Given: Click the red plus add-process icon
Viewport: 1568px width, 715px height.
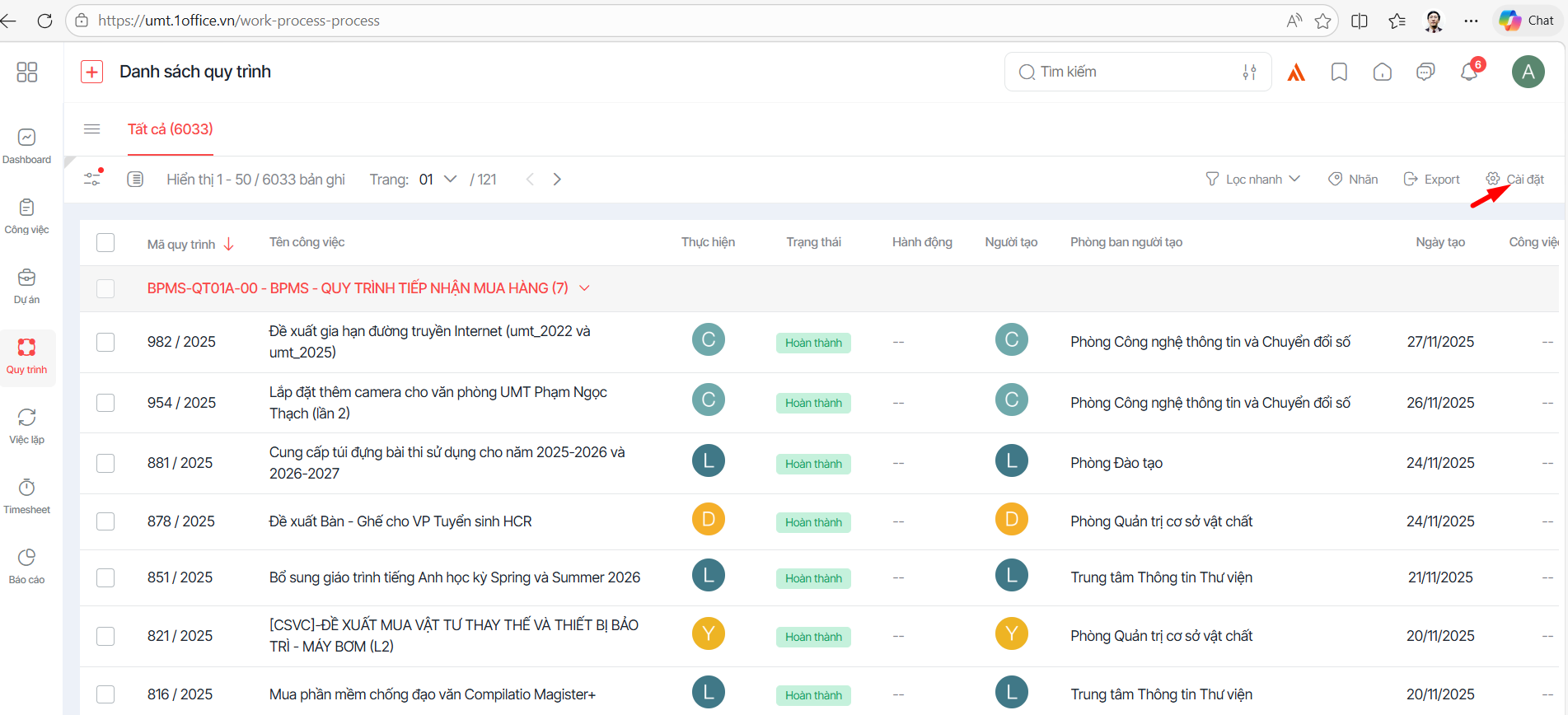Looking at the screenshot, I should 91,72.
